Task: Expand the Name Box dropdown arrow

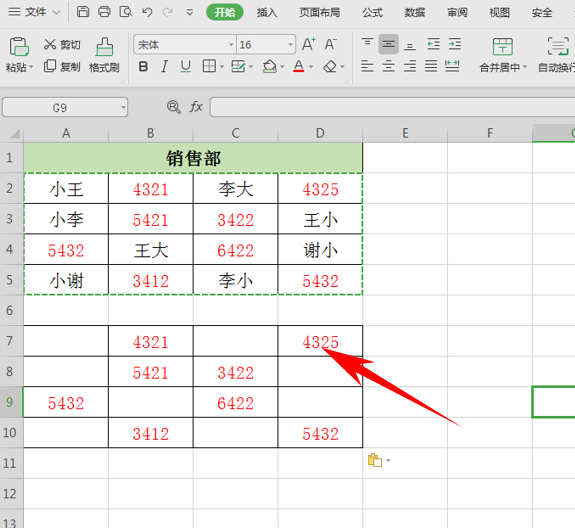Action: 123,107
